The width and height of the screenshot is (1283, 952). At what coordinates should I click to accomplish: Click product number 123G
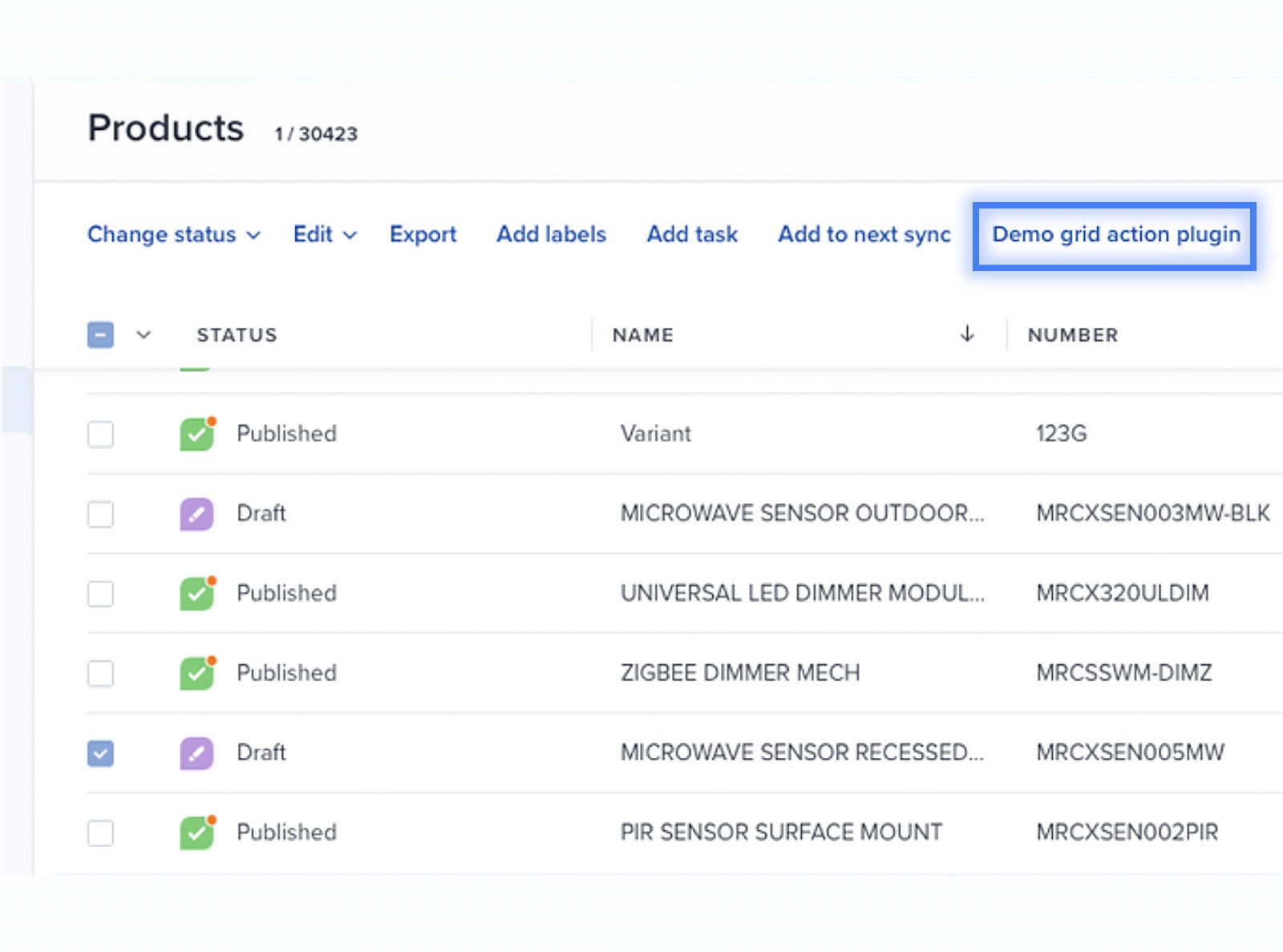[1061, 434]
